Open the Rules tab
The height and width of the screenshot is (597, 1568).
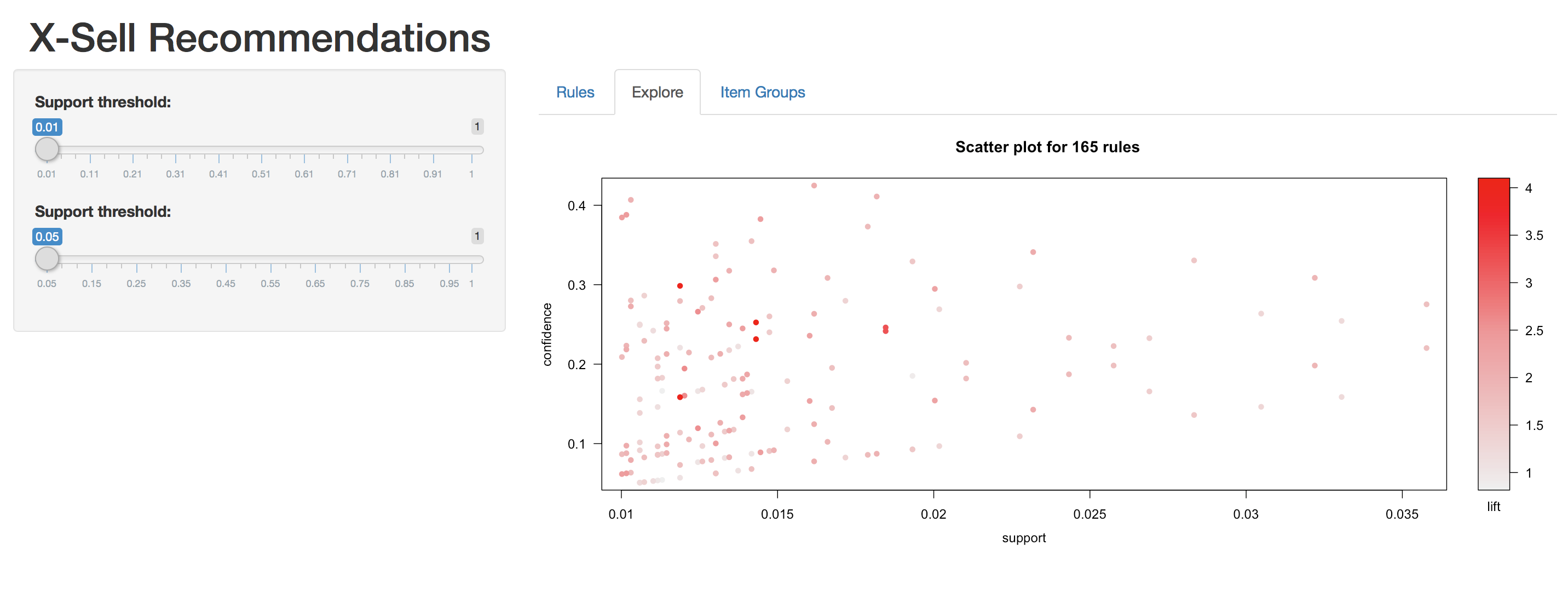(x=575, y=92)
